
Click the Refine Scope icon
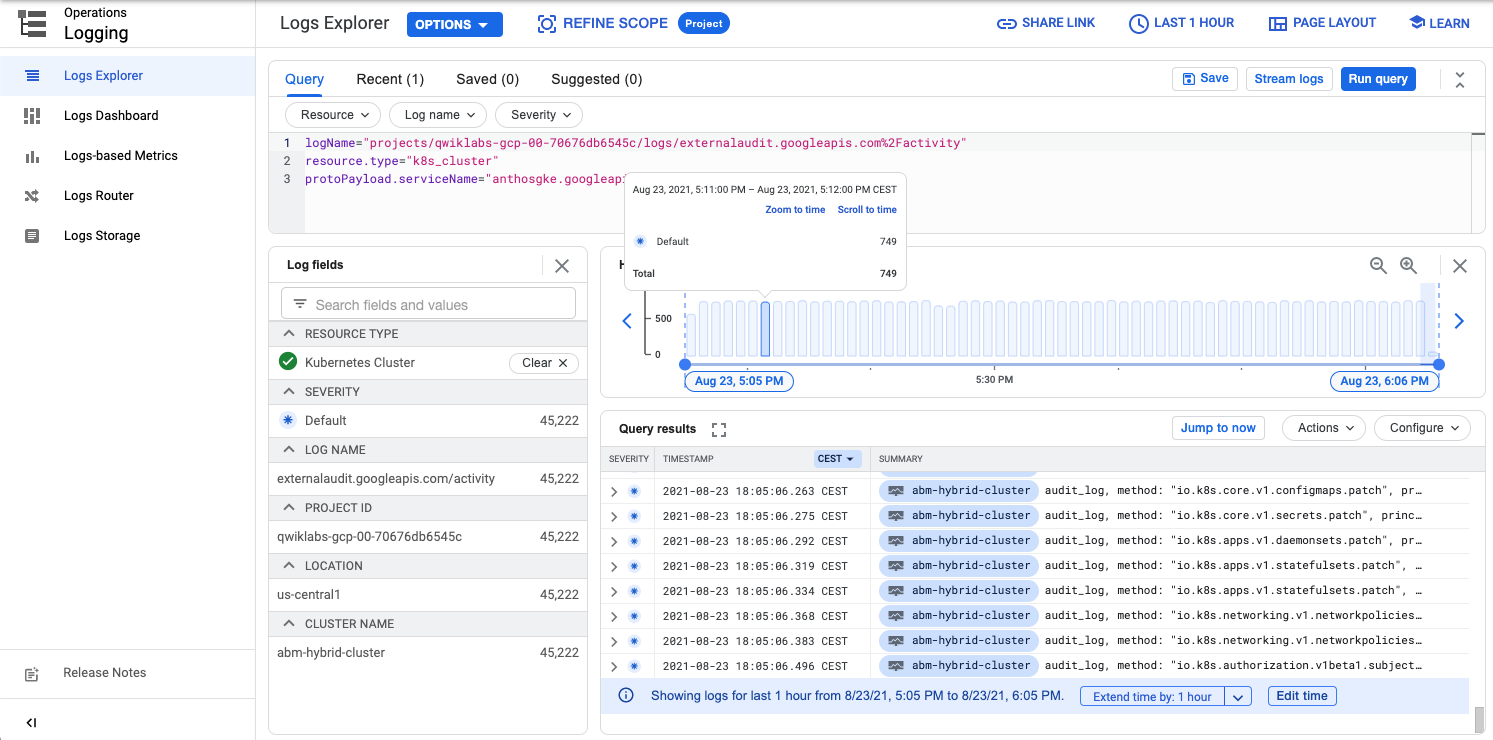point(546,24)
